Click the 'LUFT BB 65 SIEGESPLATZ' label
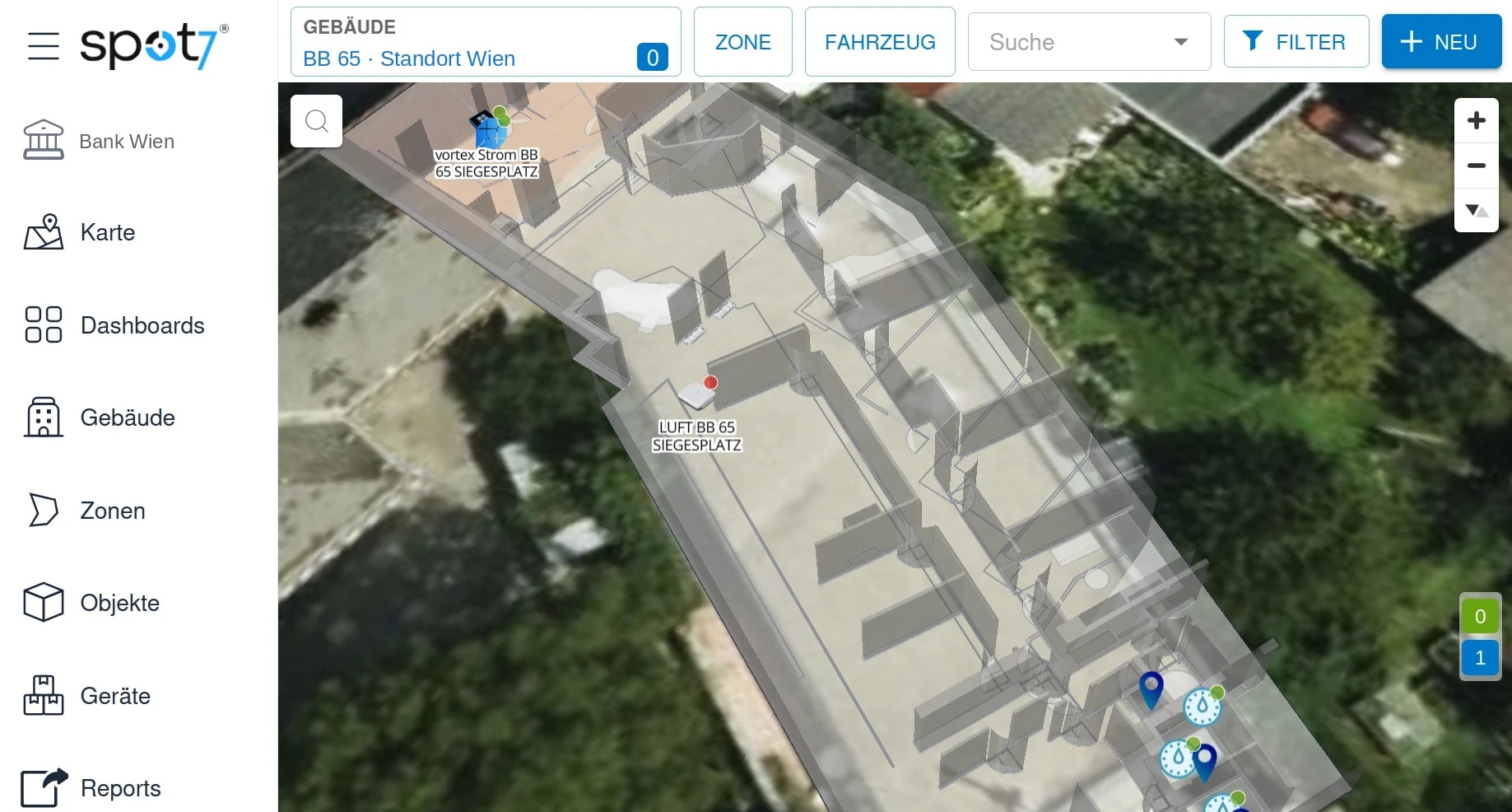 point(697,436)
